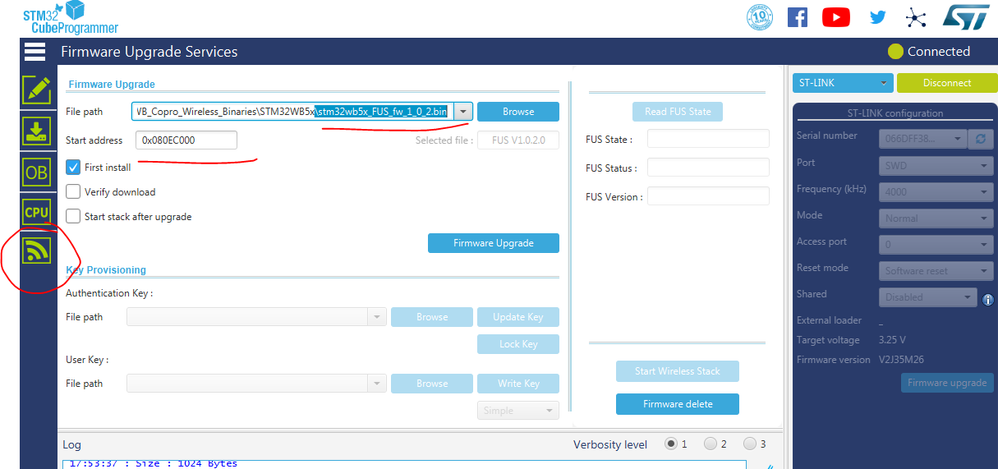Open the Option Bytes (OB) panel
This screenshot has height=469, width=998.
36,172
